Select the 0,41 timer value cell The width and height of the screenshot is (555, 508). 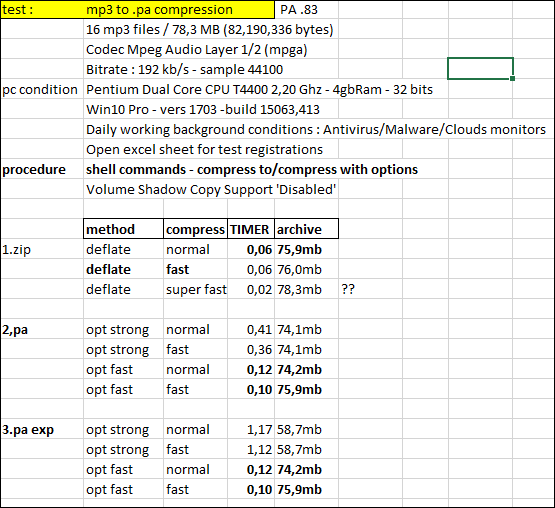click(251, 330)
